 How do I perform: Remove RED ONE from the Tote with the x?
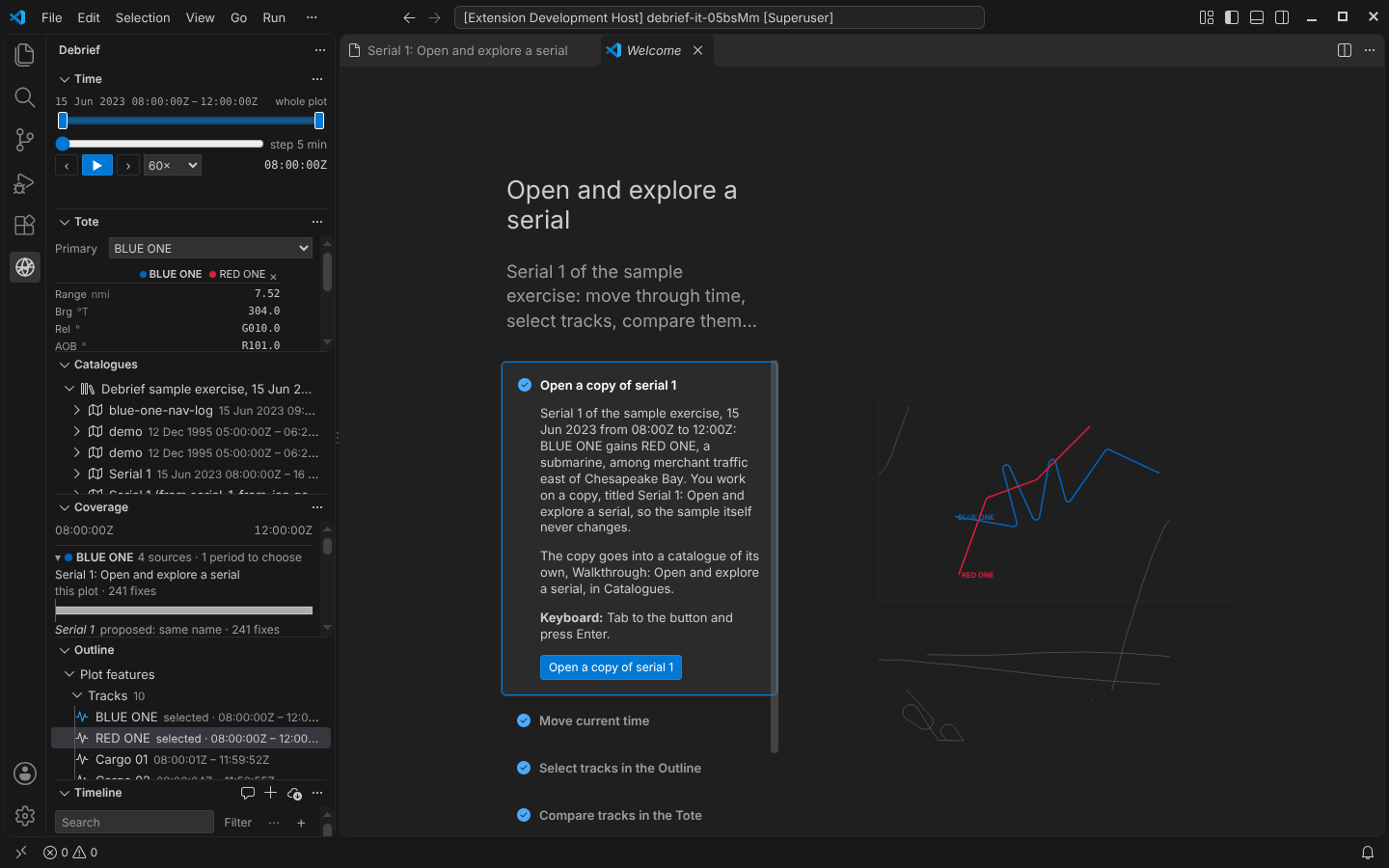273,276
